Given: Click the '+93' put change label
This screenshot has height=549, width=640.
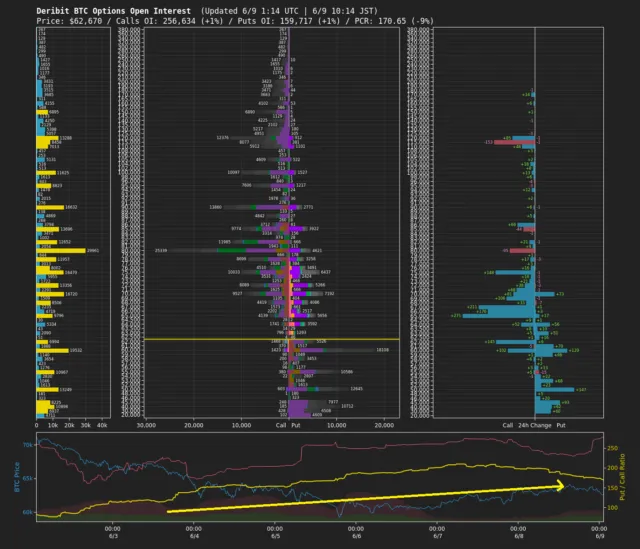Looking at the screenshot, I should click(x=565, y=402).
